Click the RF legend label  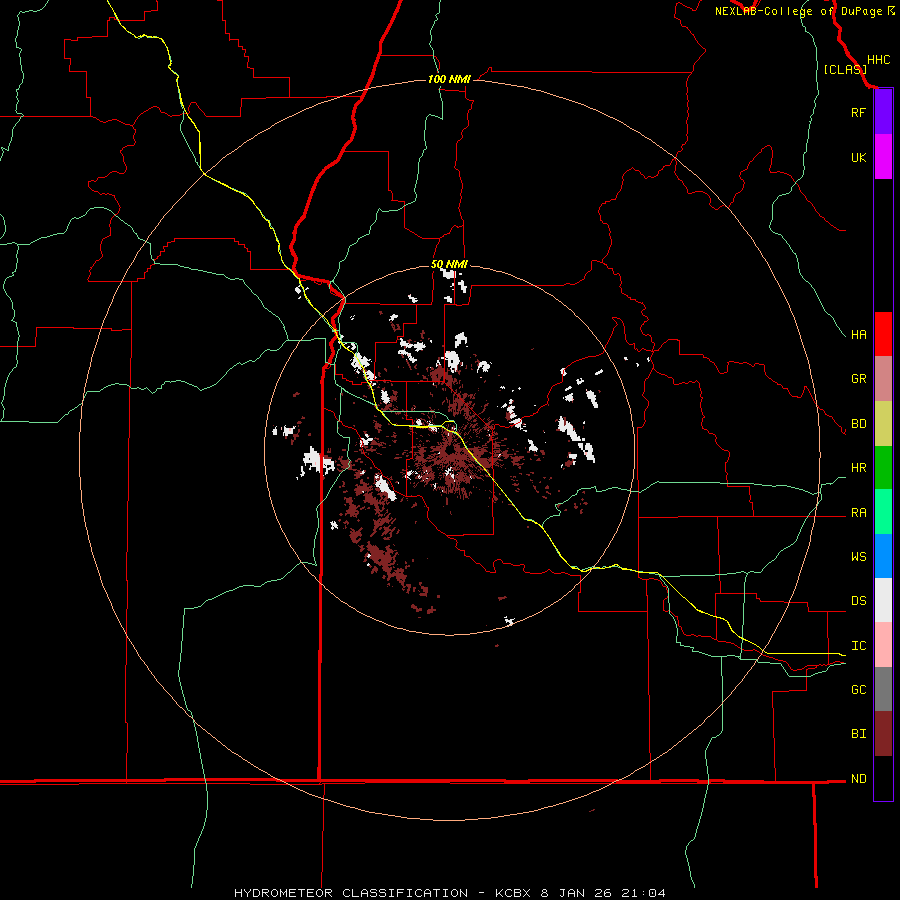point(858,112)
